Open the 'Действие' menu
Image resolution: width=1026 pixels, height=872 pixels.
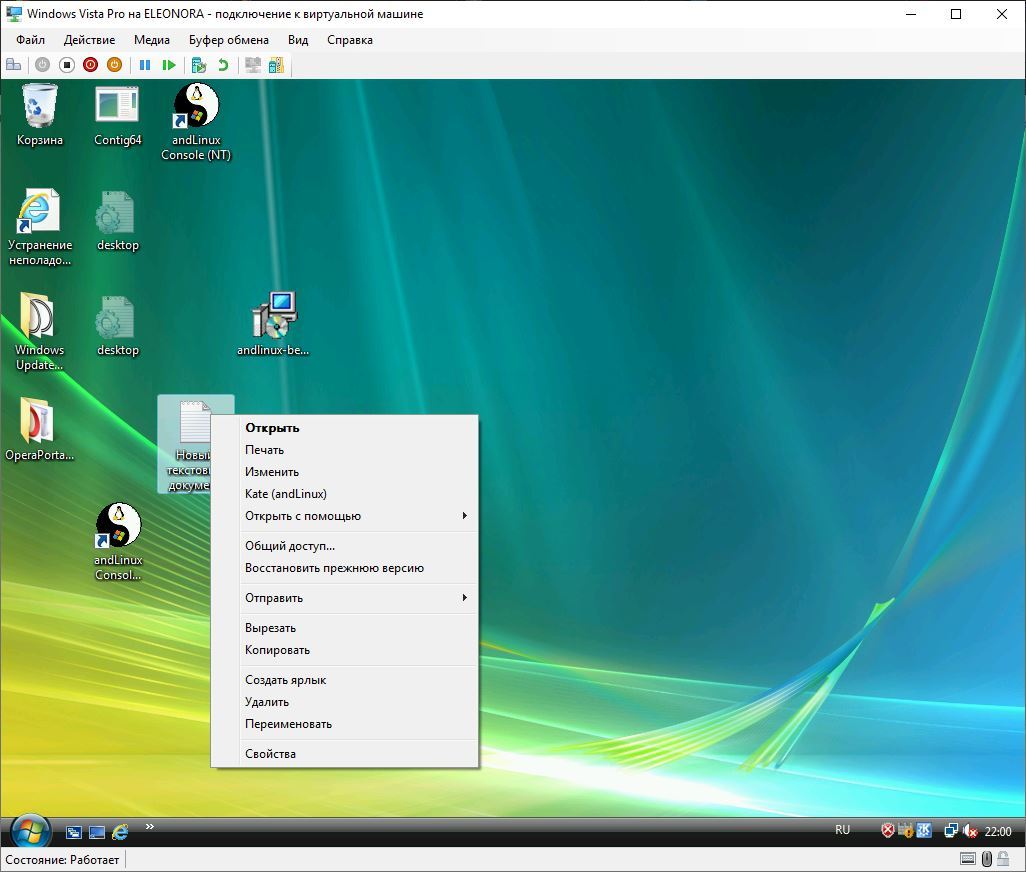click(89, 40)
